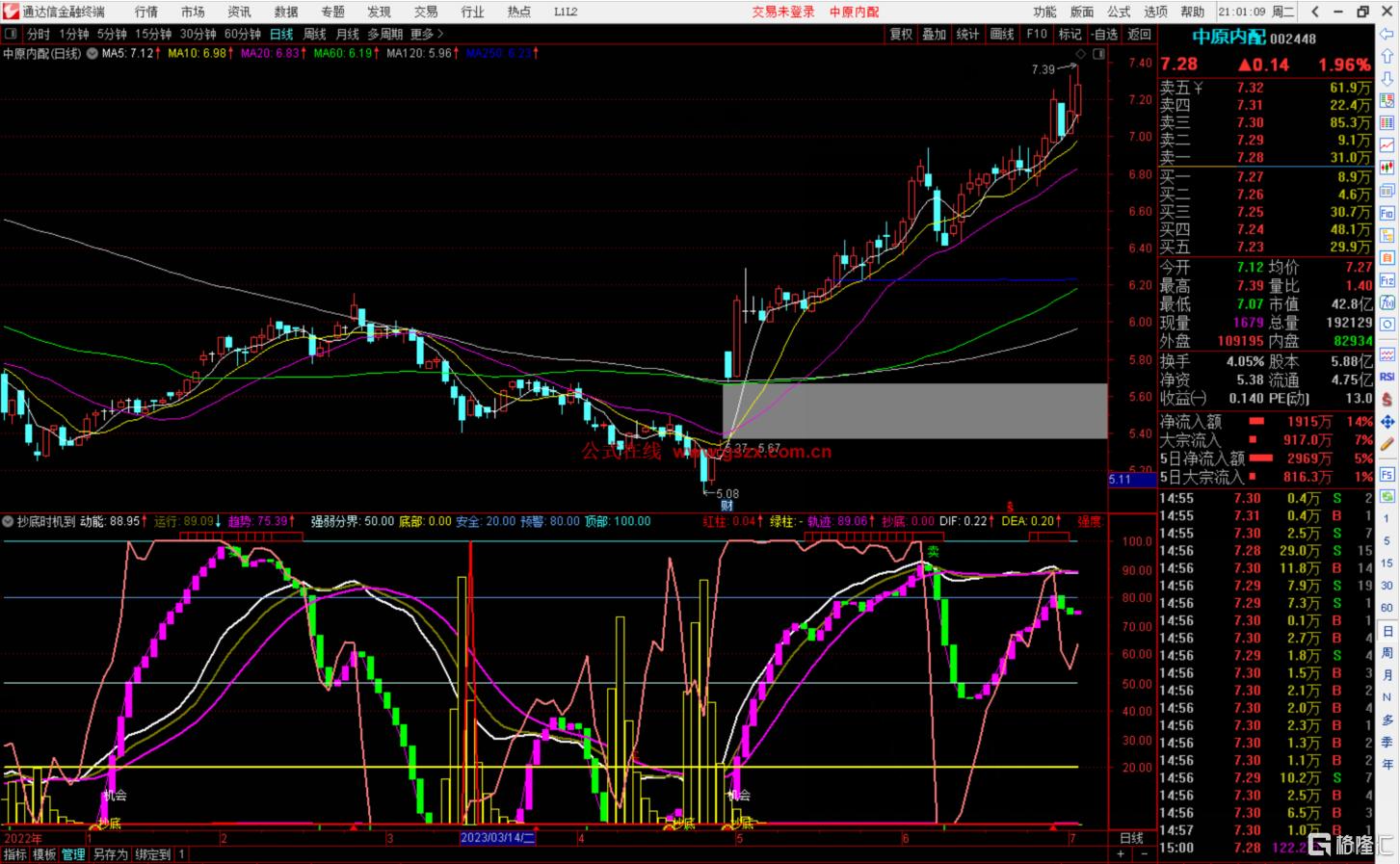Select the pencil drawing tool icon

point(1387,442)
